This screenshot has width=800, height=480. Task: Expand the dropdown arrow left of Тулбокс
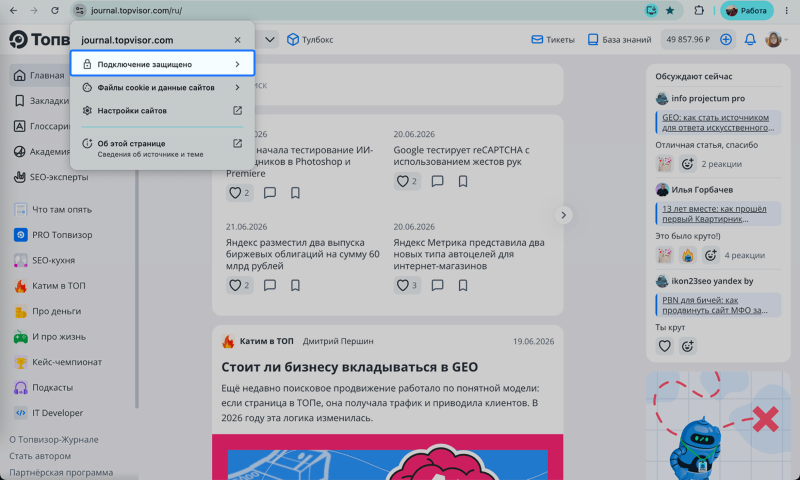(270, 39)
